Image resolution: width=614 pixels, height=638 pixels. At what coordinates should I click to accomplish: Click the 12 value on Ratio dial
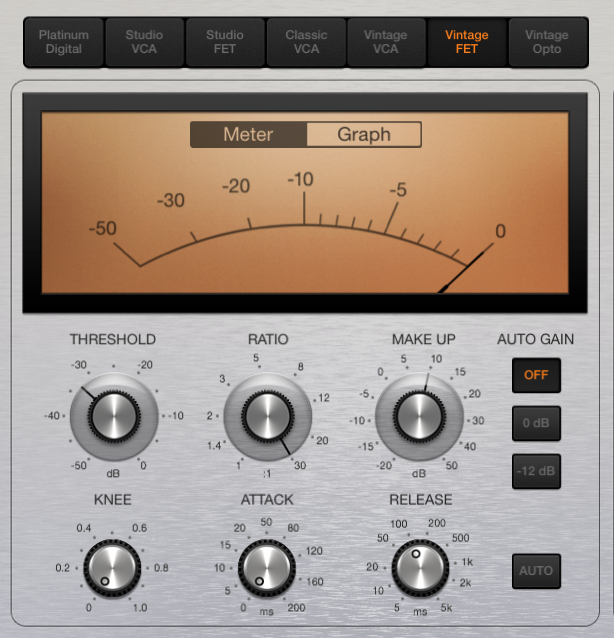[324, 398]
